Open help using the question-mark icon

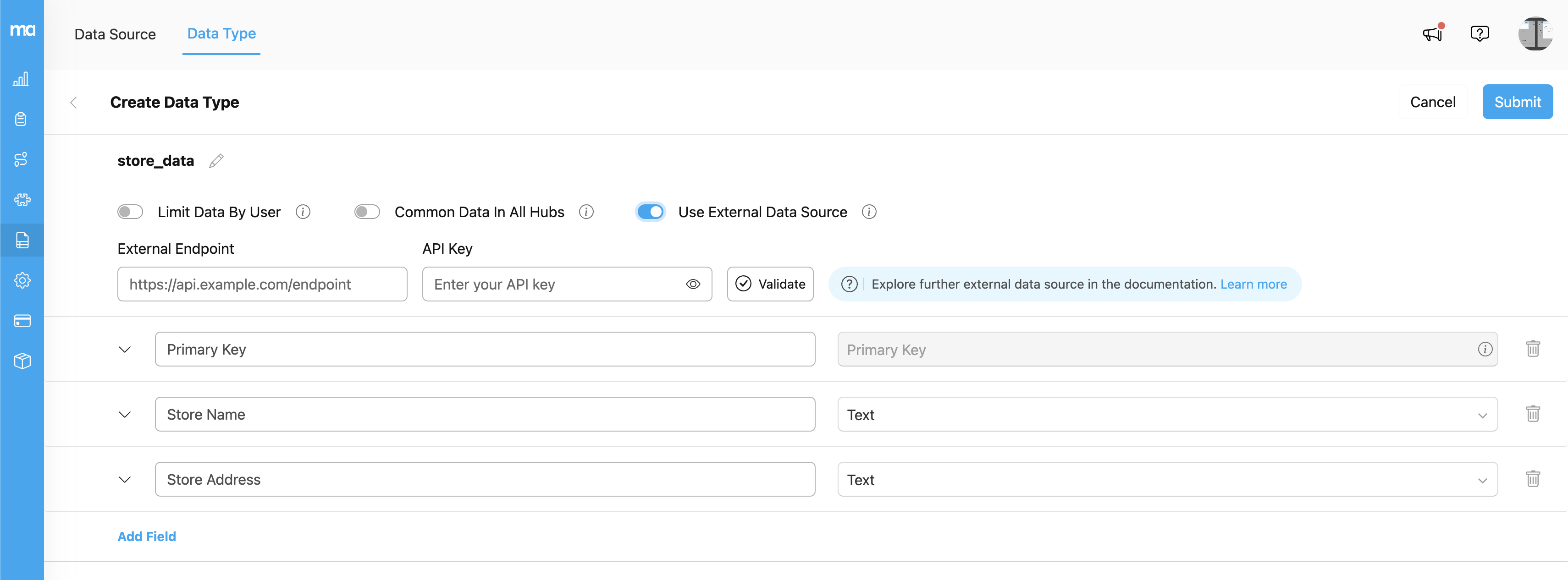(x=1480, y=34)
